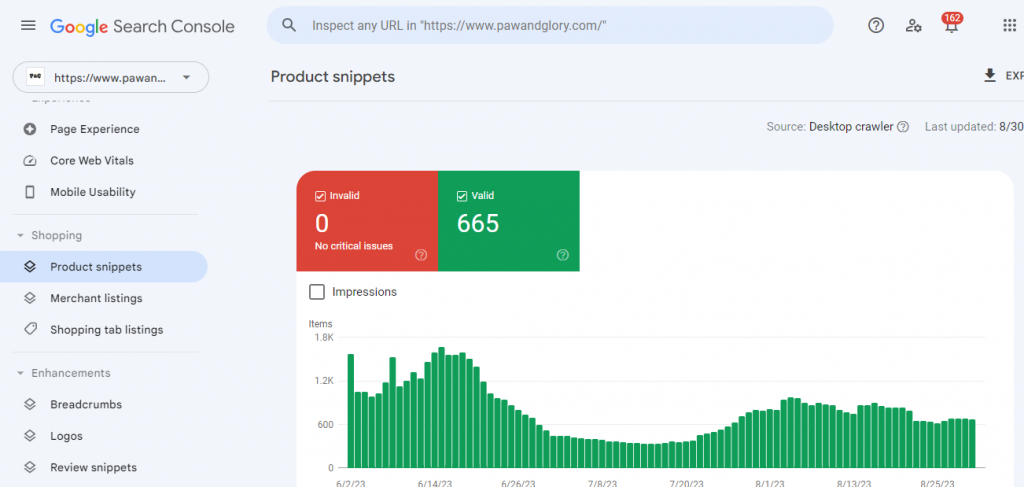Viewport: 1024px width, 487px height.
Task: Collapse the Shopping section
Action: click(x=20, y=235)
